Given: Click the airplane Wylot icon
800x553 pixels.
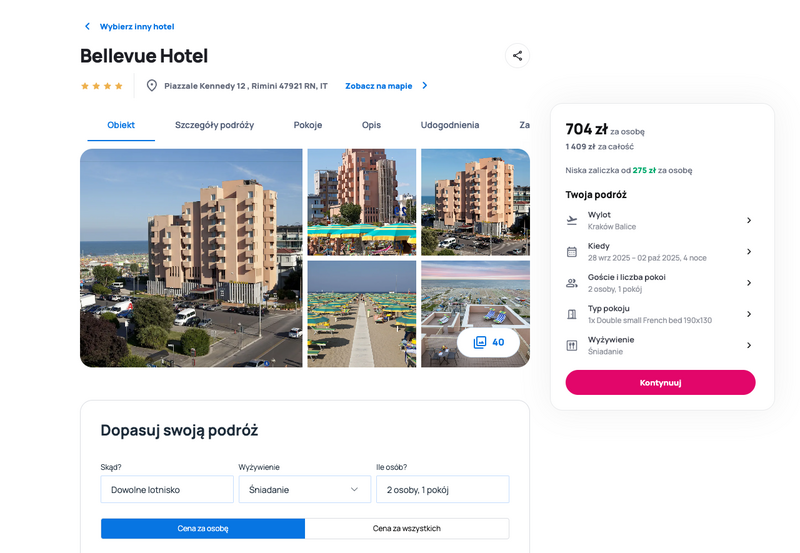Looking at the screenshot, I should (572, 220).
